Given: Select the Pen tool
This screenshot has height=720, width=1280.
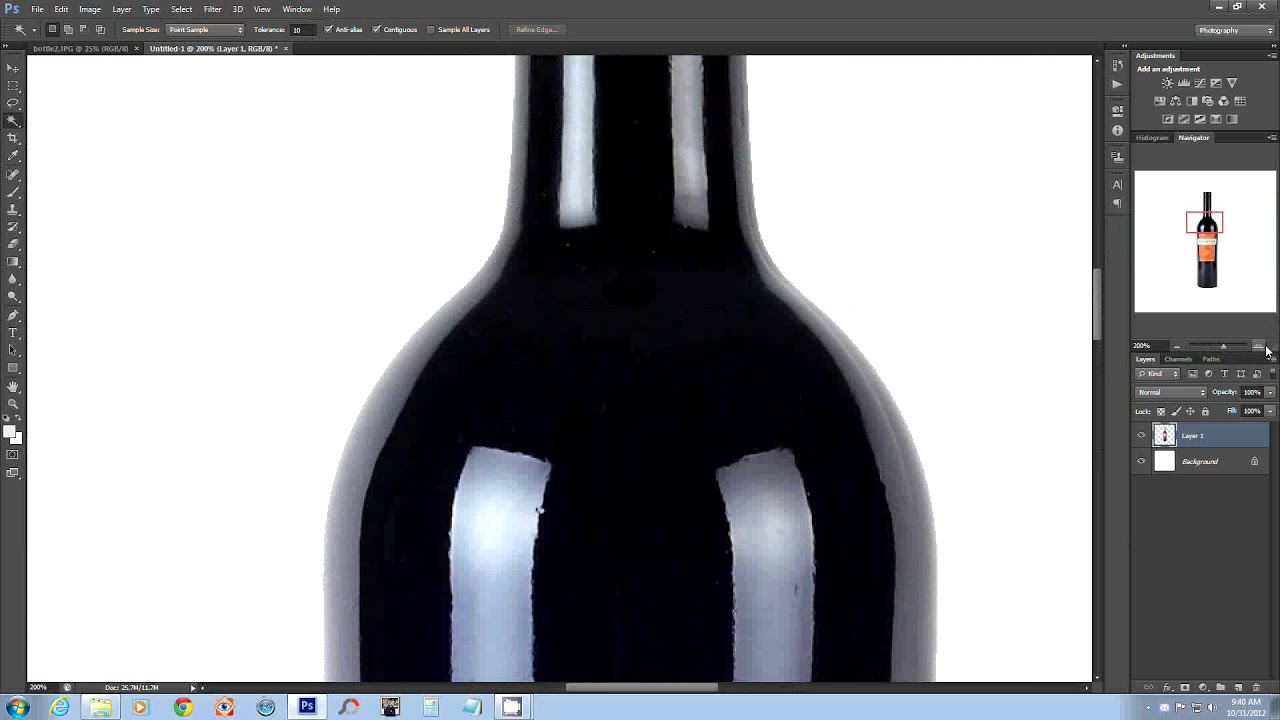Looking at the screenshot, I should pos(13,315).
